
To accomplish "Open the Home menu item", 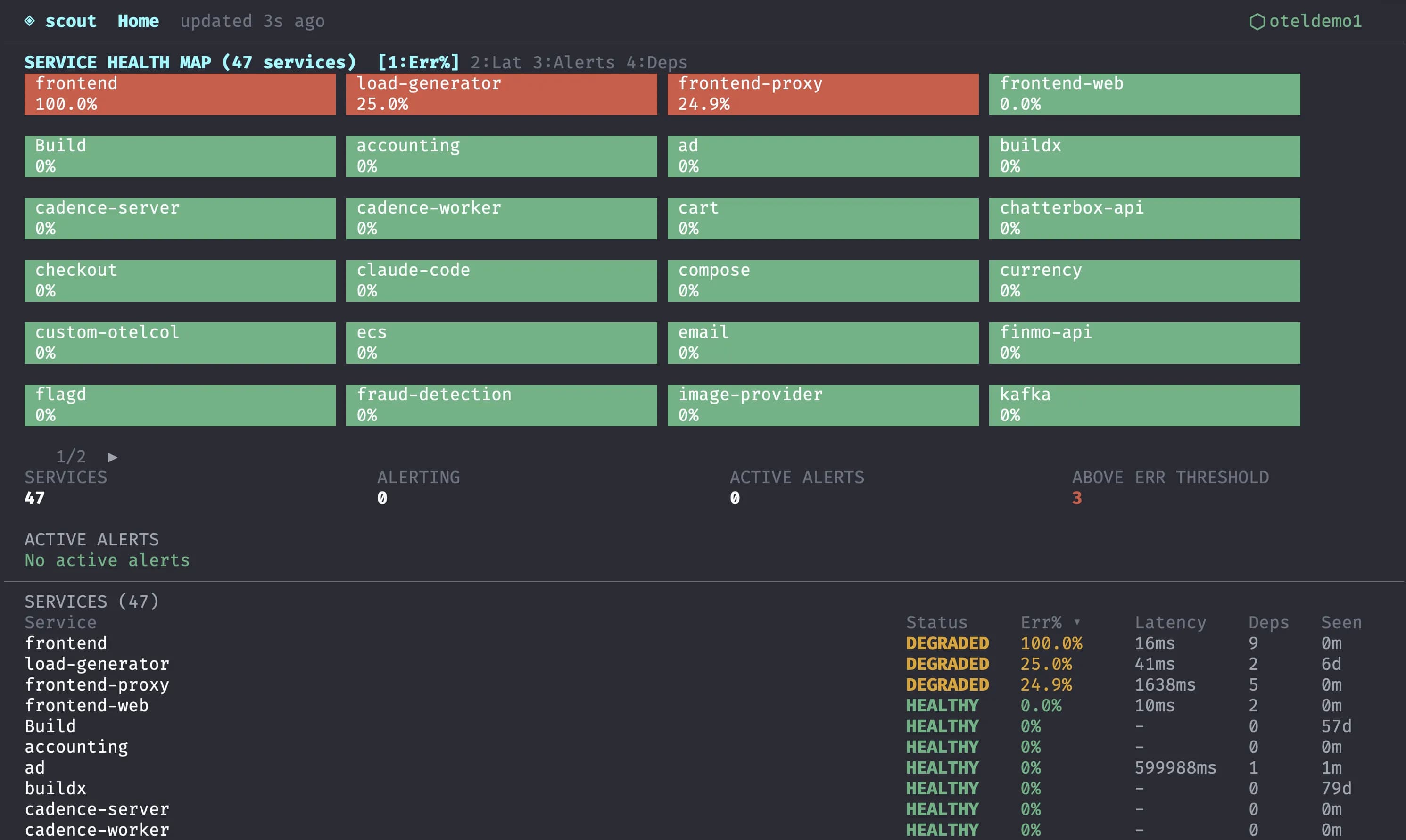I will [138, 21].
